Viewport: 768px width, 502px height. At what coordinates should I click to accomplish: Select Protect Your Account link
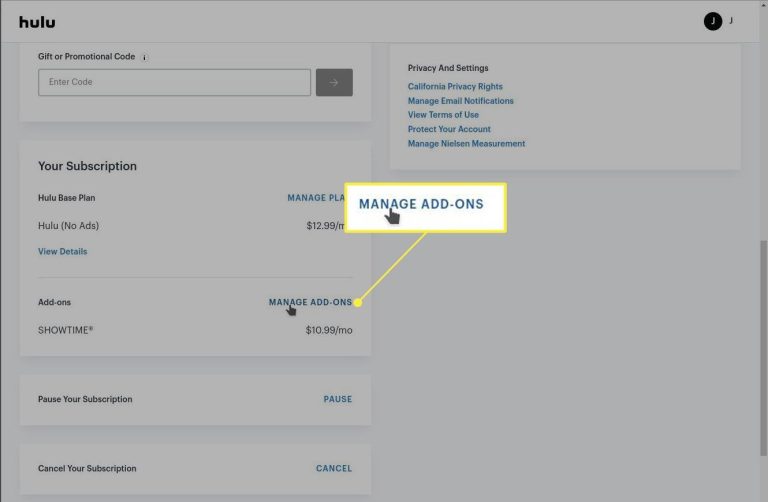coord(449,129)
